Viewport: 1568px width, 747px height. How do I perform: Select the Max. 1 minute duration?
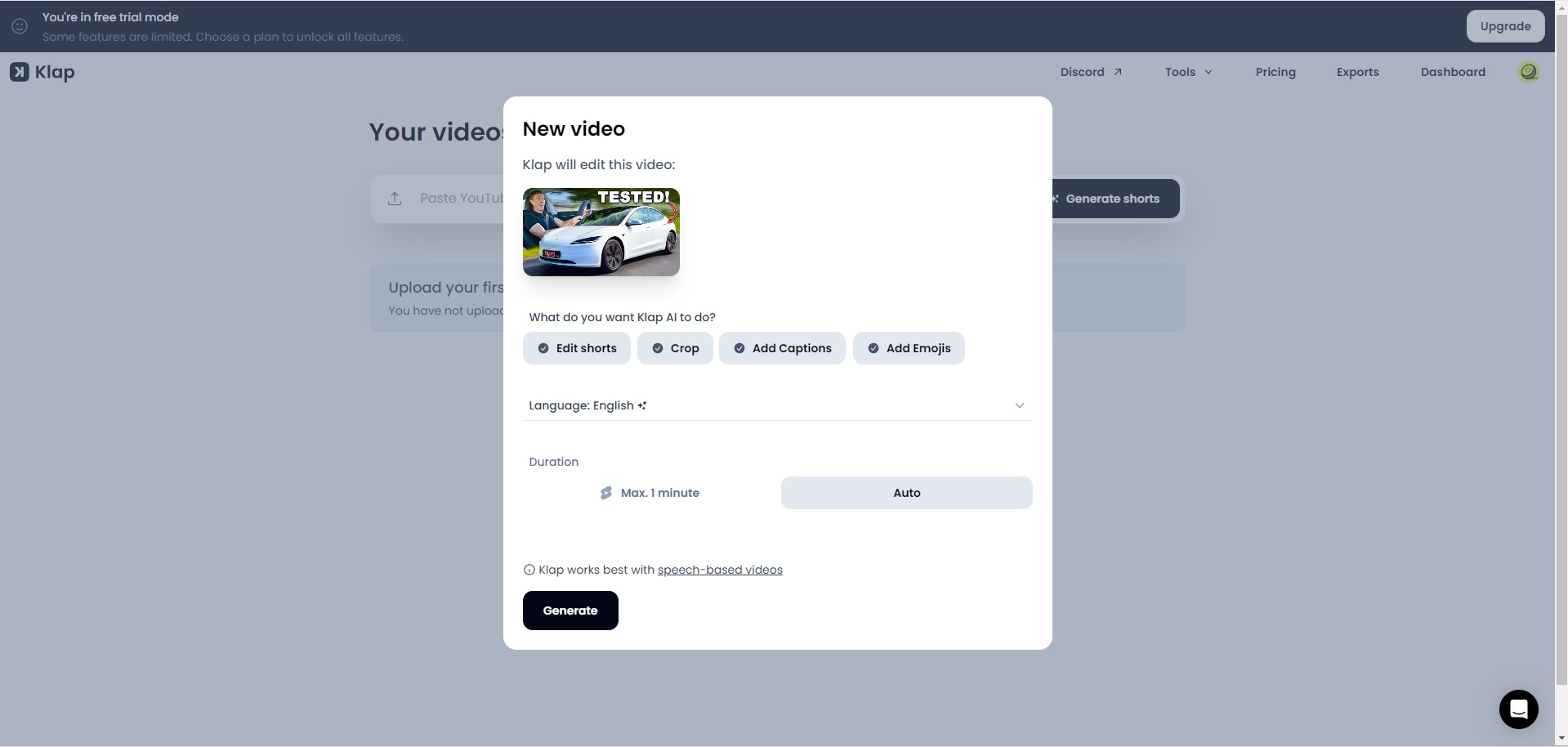650,493
